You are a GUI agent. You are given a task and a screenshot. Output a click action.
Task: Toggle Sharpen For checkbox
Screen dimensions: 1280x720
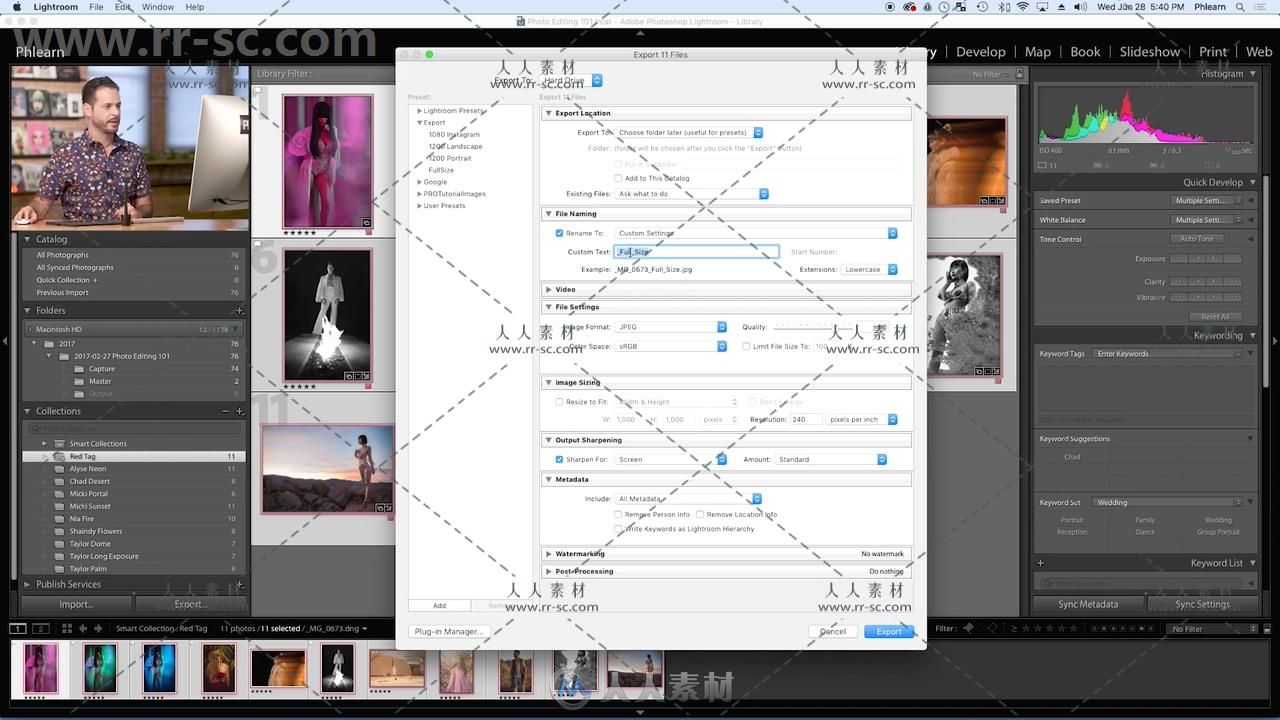click(x=559, y=459)
